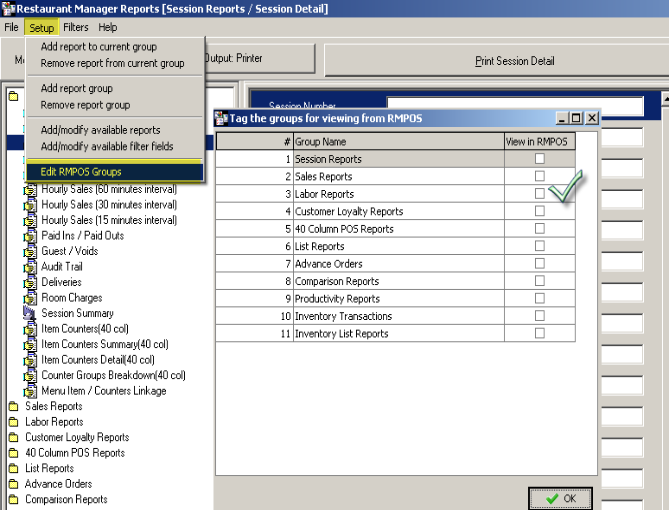Click the List Reports folder icon
669x510 pixels.
tap(14, 469)
